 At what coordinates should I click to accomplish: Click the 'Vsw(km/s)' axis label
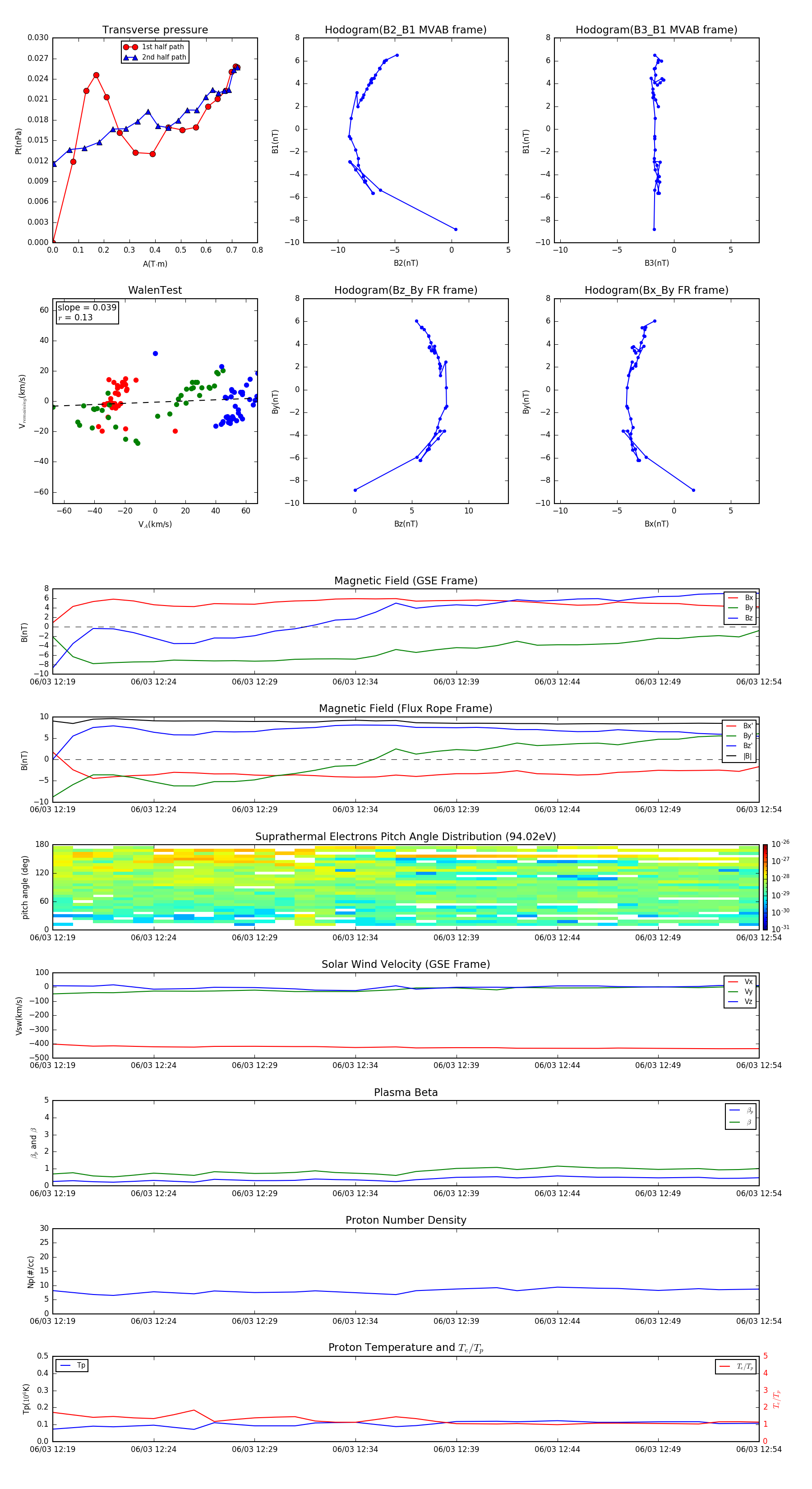(x=18, y=1016)
